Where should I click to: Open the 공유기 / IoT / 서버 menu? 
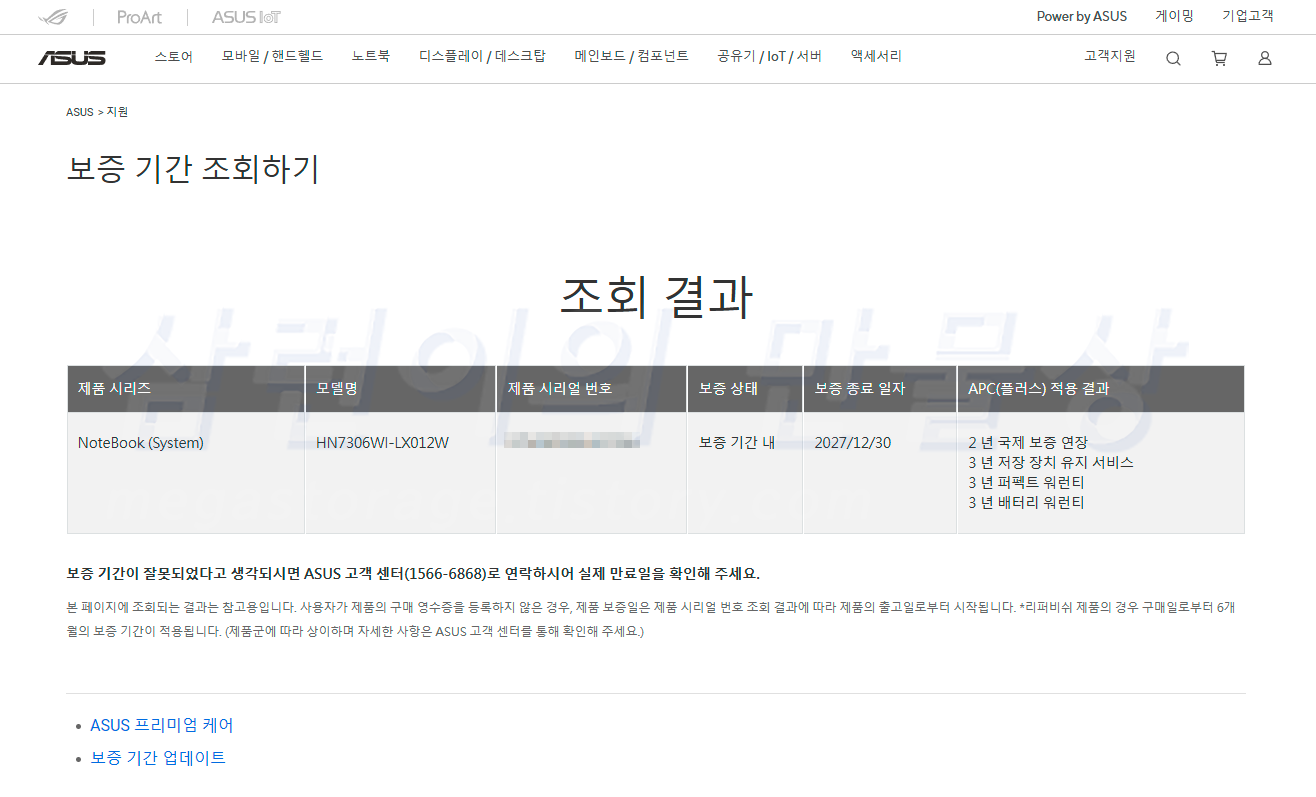pos(769,56)
